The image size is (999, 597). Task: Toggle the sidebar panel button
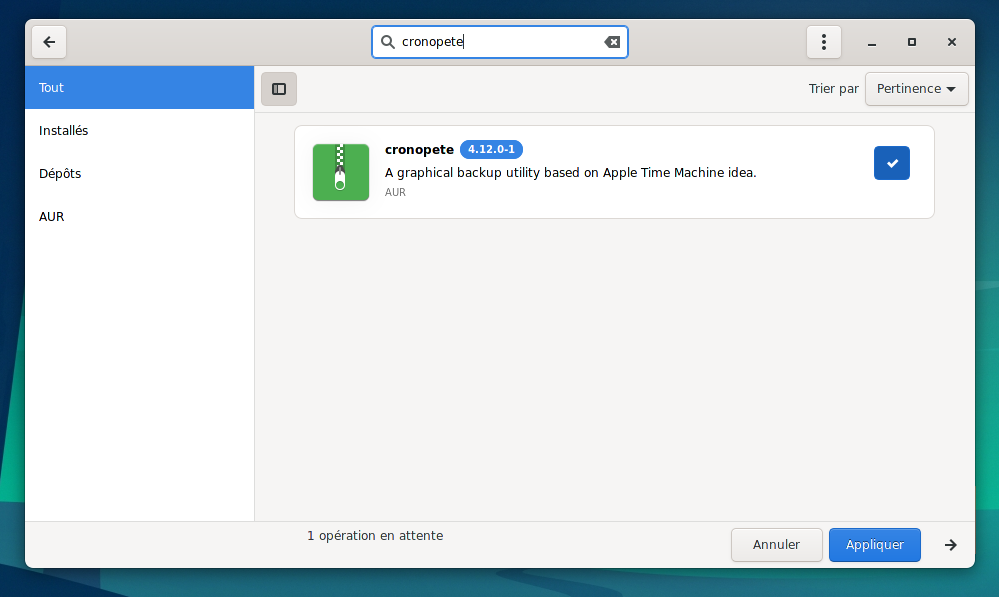pos(279,89)
